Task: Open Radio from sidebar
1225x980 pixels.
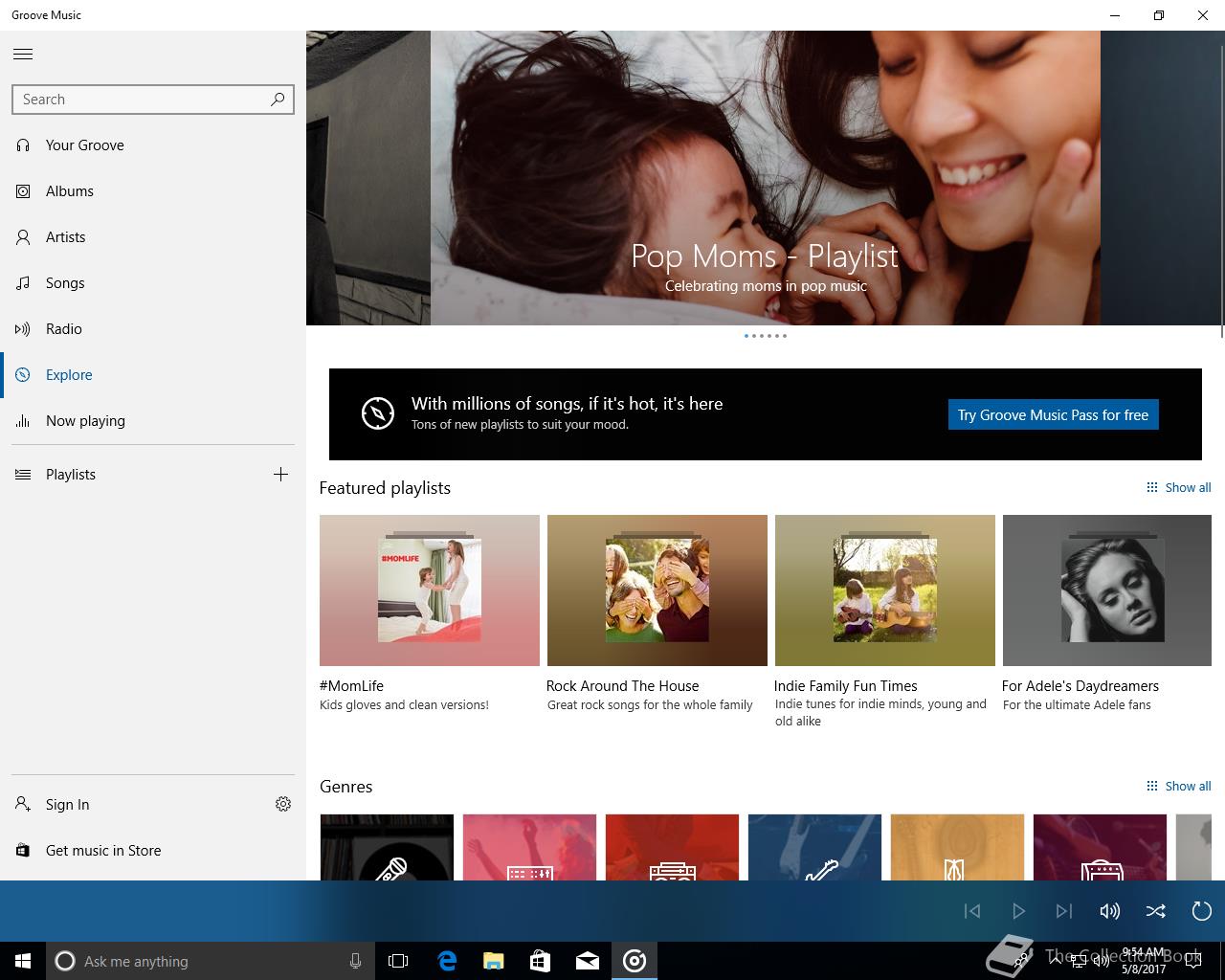Action: (x=153, y=329)
